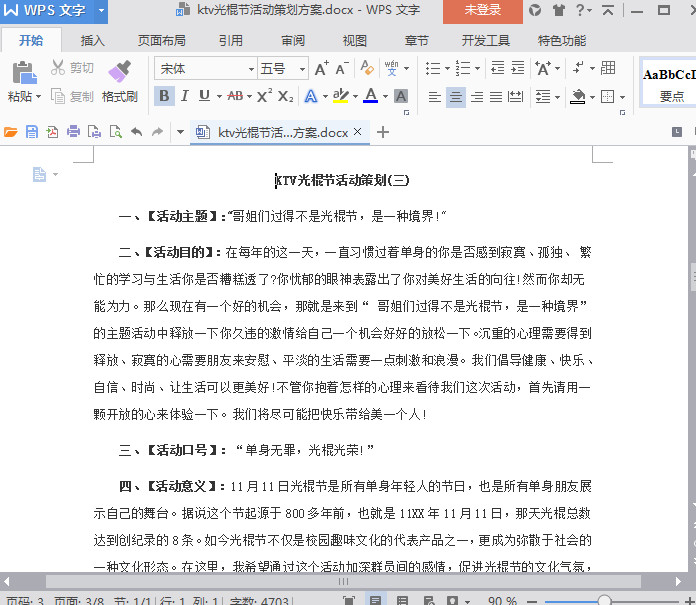Click the insert table grid icon
Screen dimensions: 696x605
coord(608,68)
